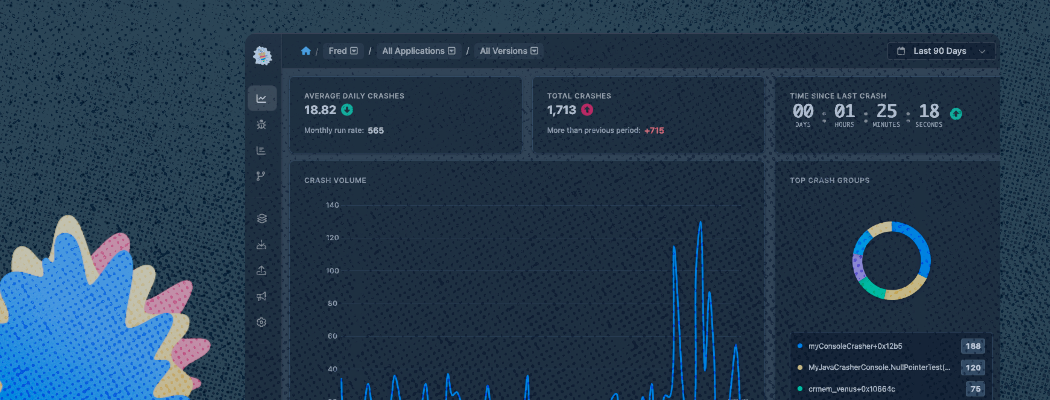The width and height of the screenshot is (1050, 400).
Task: Click the purple donut chart segment
Action: [858, 268]
